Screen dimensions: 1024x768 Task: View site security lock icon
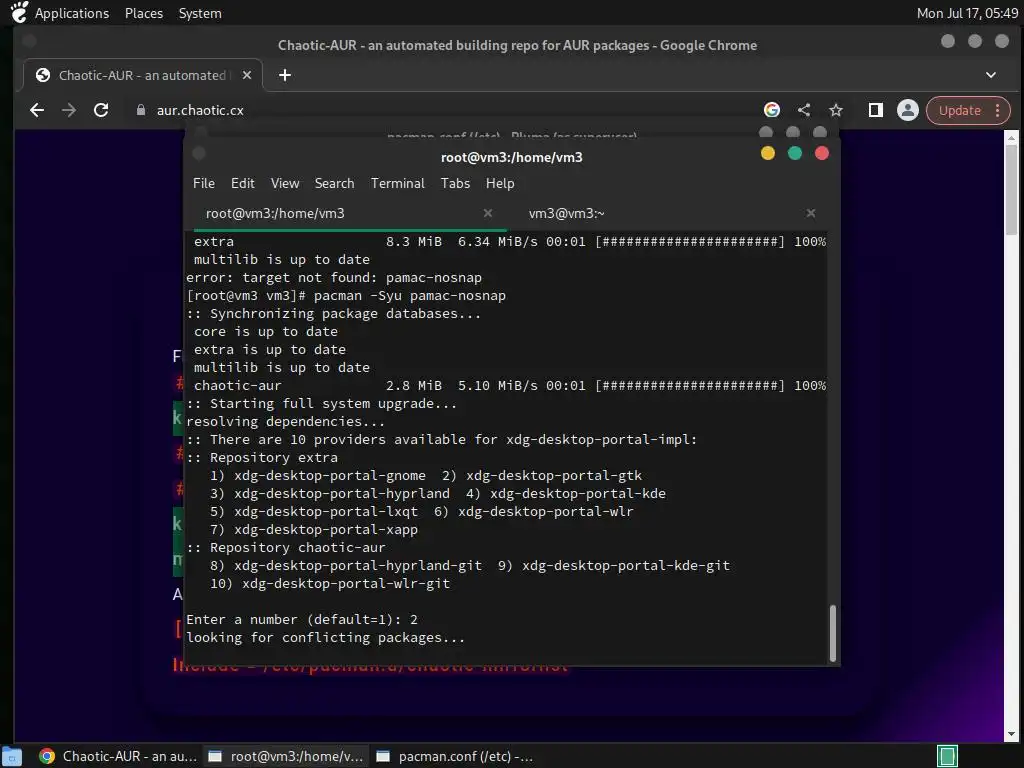pos(140,110)
